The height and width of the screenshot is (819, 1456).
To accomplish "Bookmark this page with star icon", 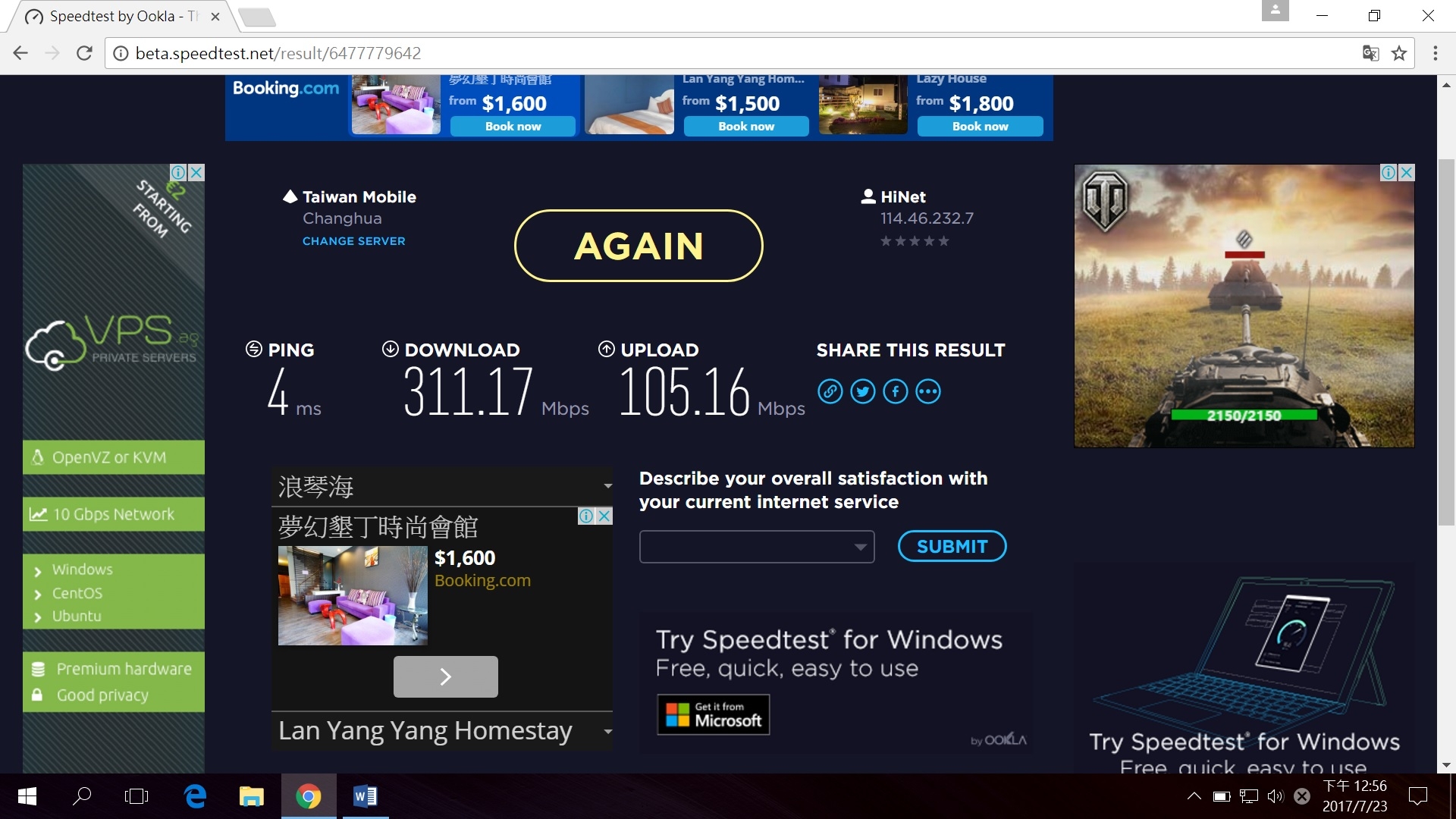I will pyautogui.click(x=1399, y=53).
